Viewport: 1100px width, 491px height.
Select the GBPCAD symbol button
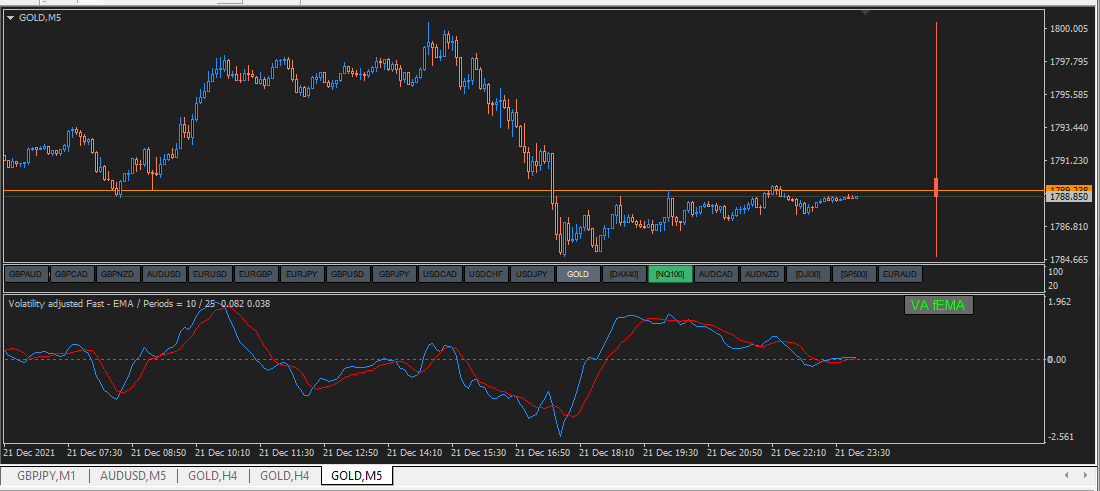coord(72,274)
